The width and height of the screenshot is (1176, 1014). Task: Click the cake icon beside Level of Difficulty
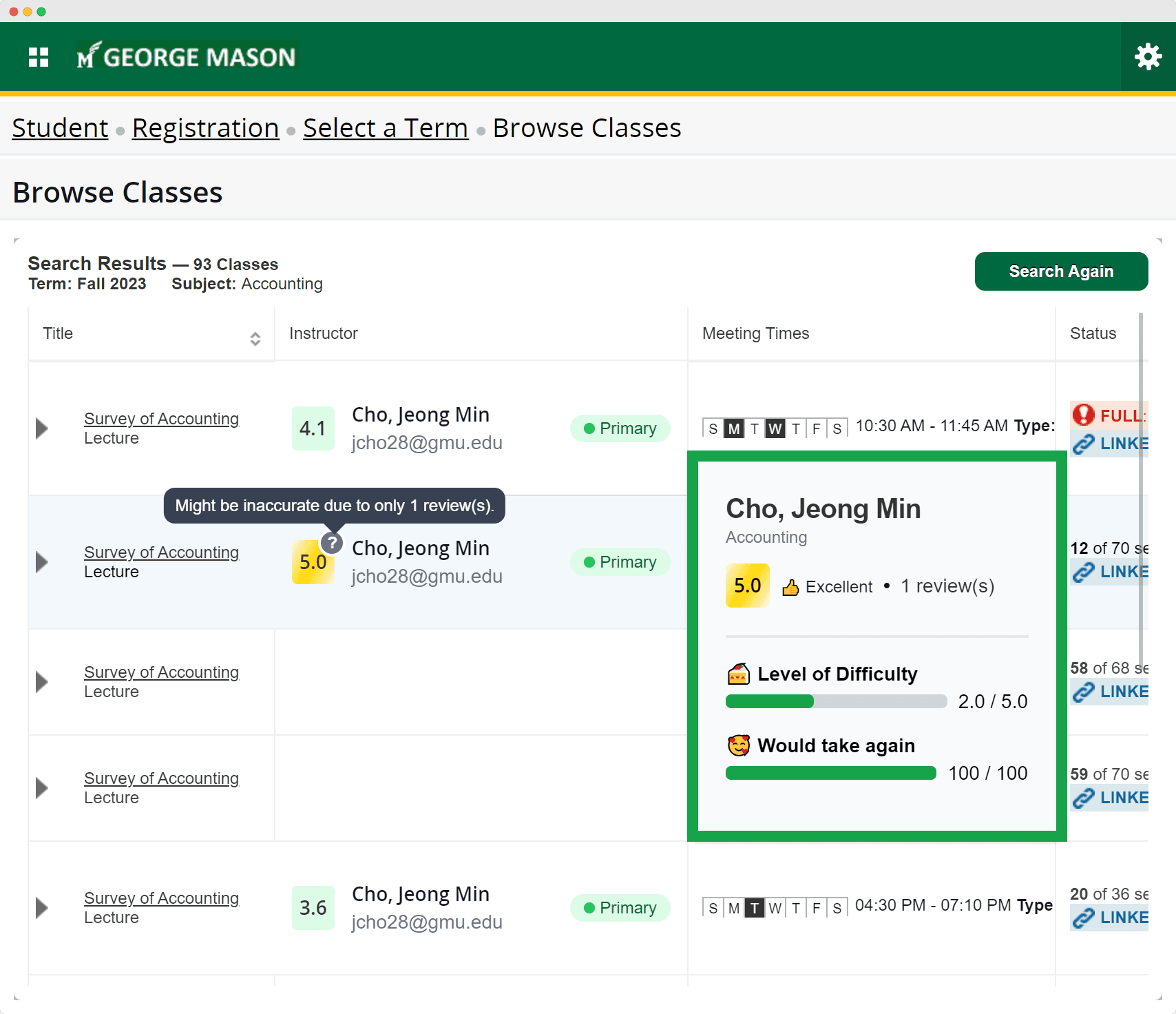click(738, 674)
